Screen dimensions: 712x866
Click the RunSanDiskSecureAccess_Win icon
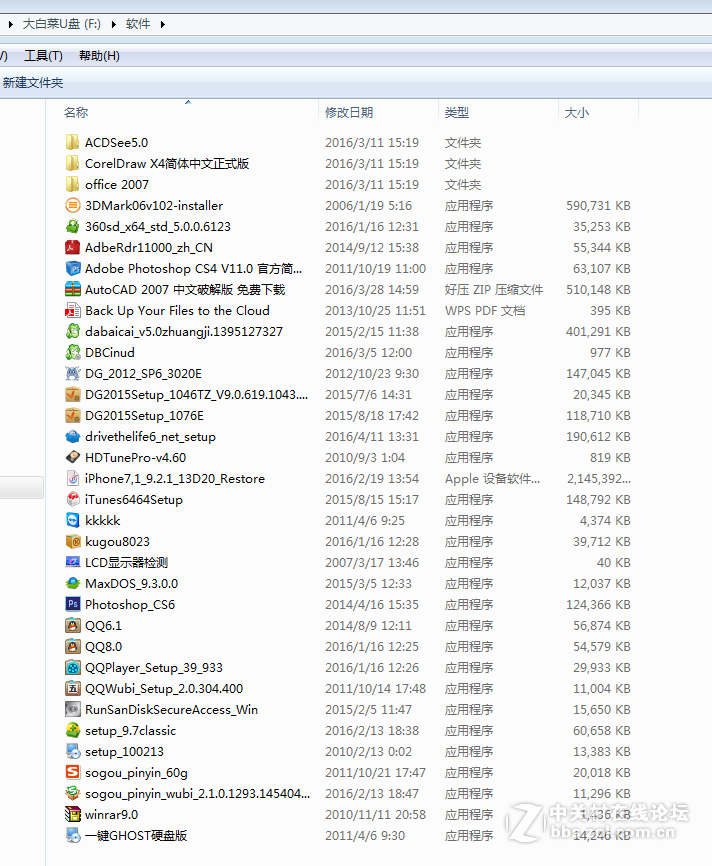tap(72, 709)
